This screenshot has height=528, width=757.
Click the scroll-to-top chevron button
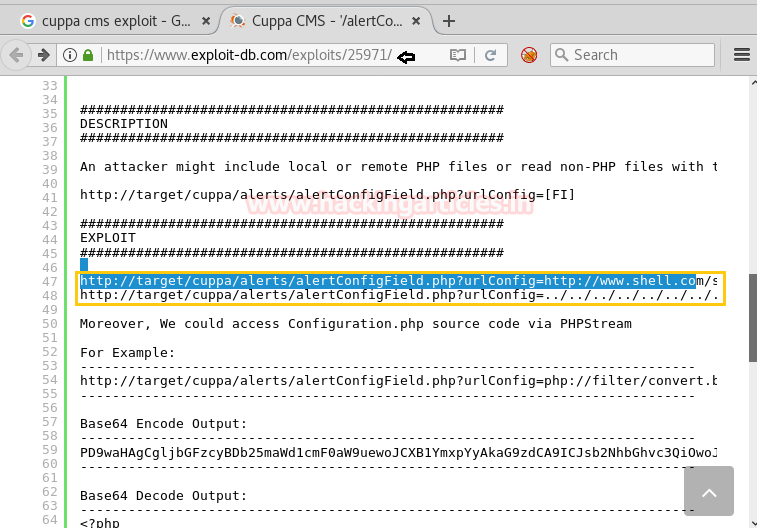[x=709, y=491]
